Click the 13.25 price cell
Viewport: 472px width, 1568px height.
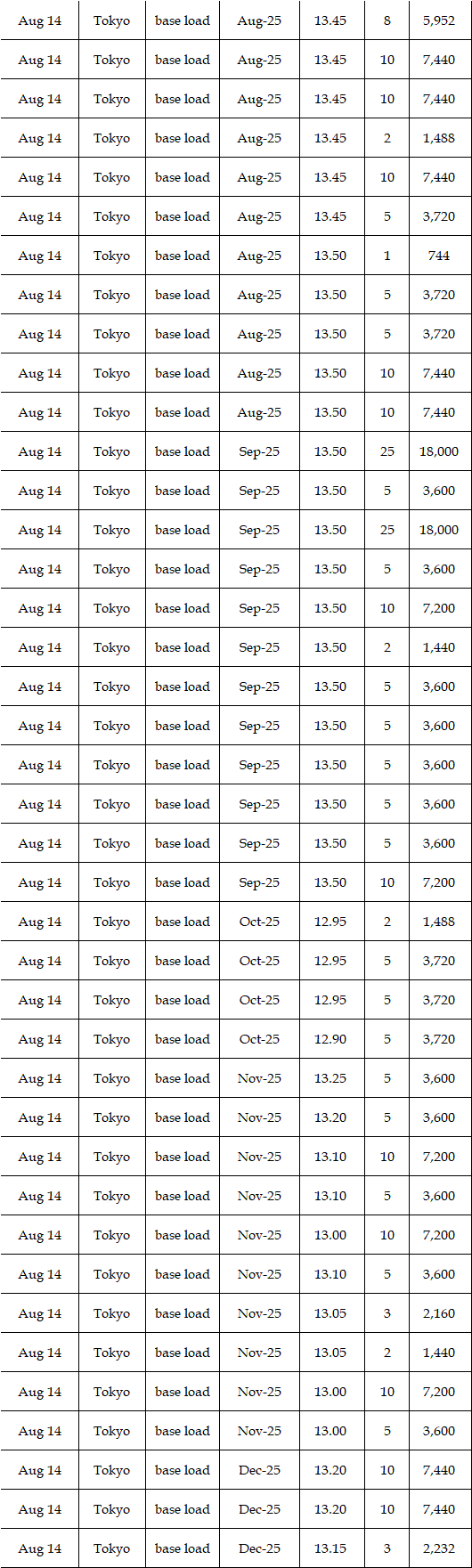click(330, 1078)
